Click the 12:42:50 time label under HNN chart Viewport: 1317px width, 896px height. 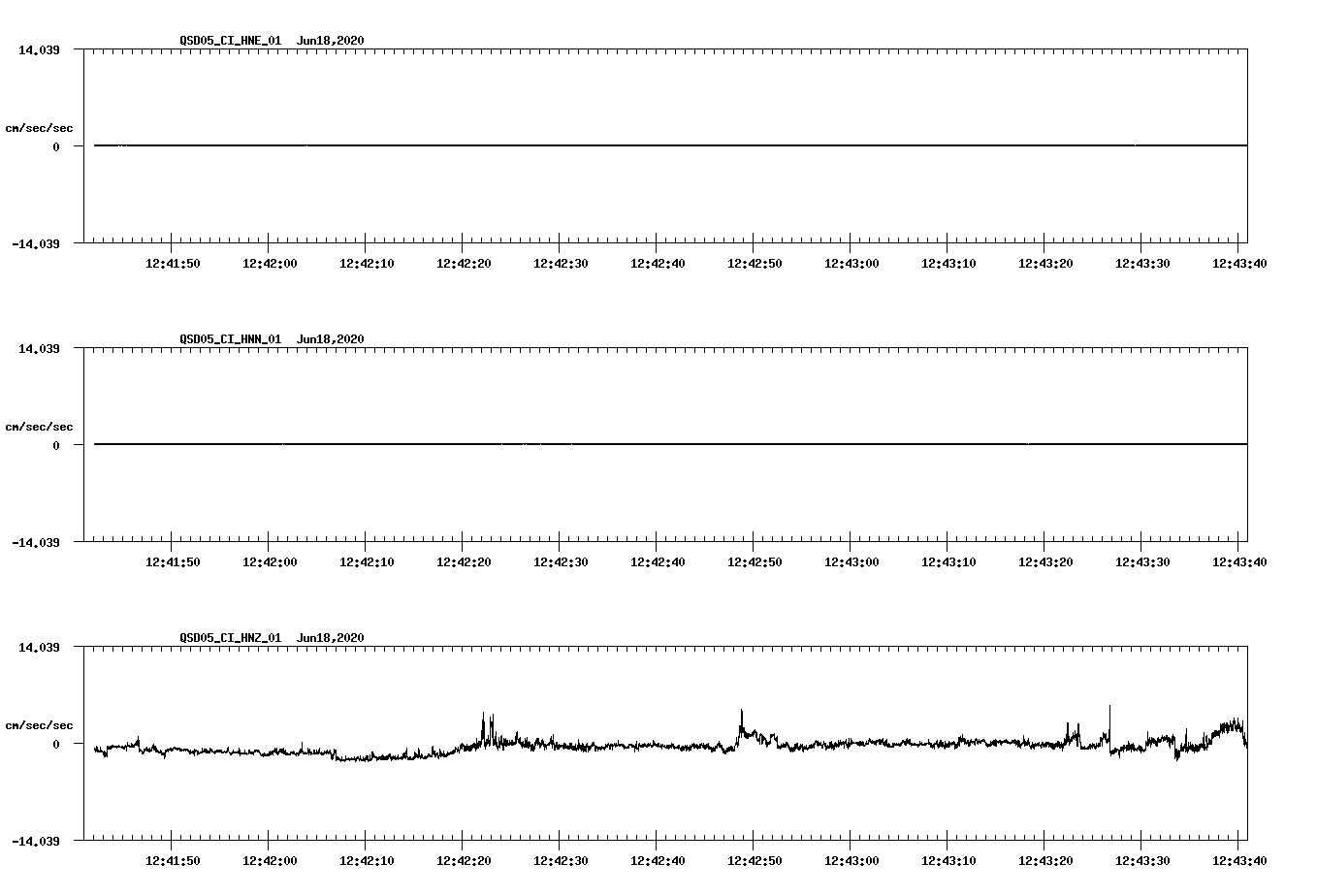click(x=755, y=561)
